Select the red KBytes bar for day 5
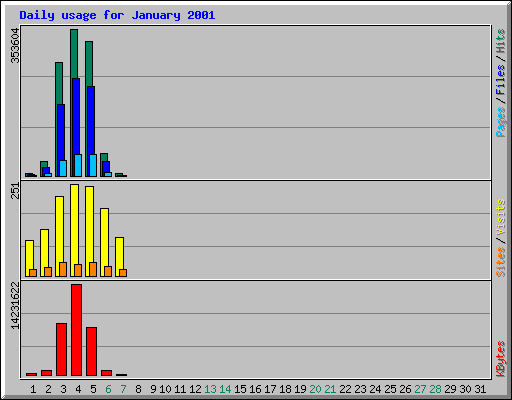This screenshot has height=400, width=512. (91, 352)
